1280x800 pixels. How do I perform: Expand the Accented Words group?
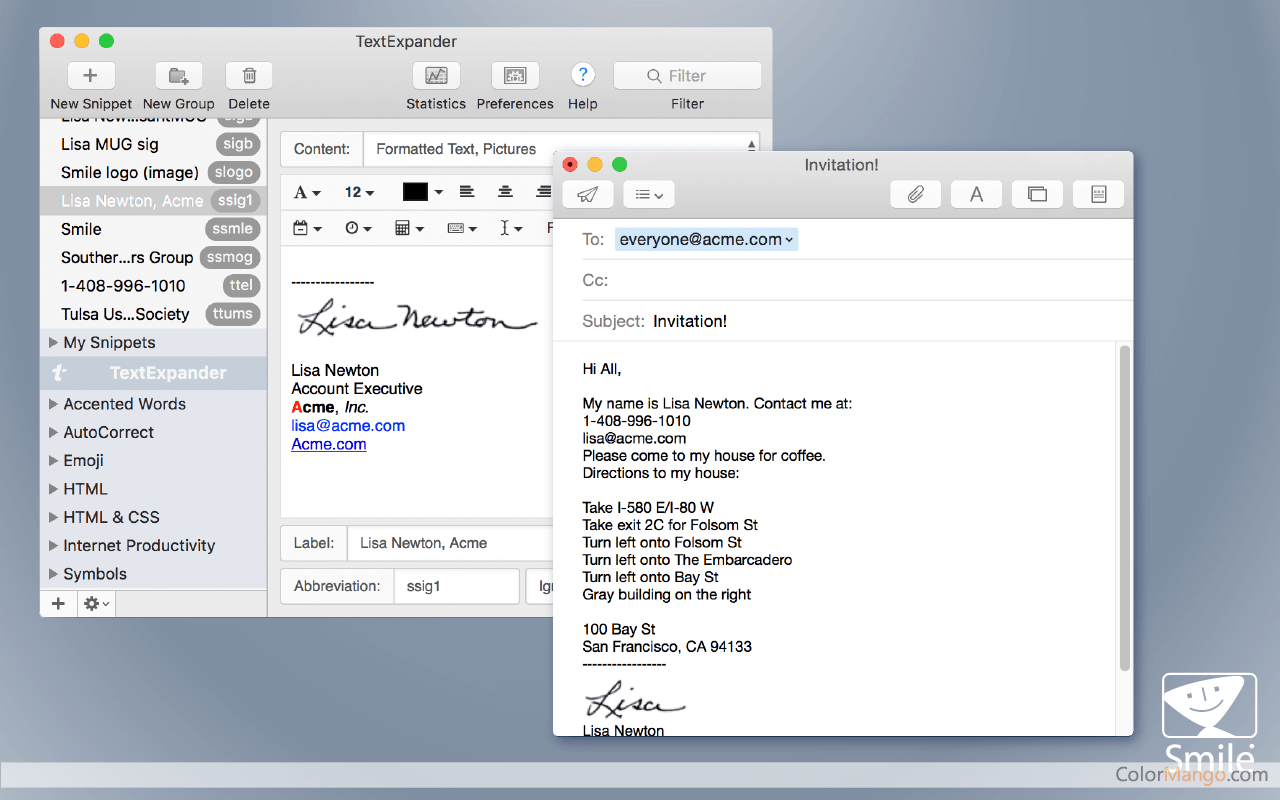[53, 404]
